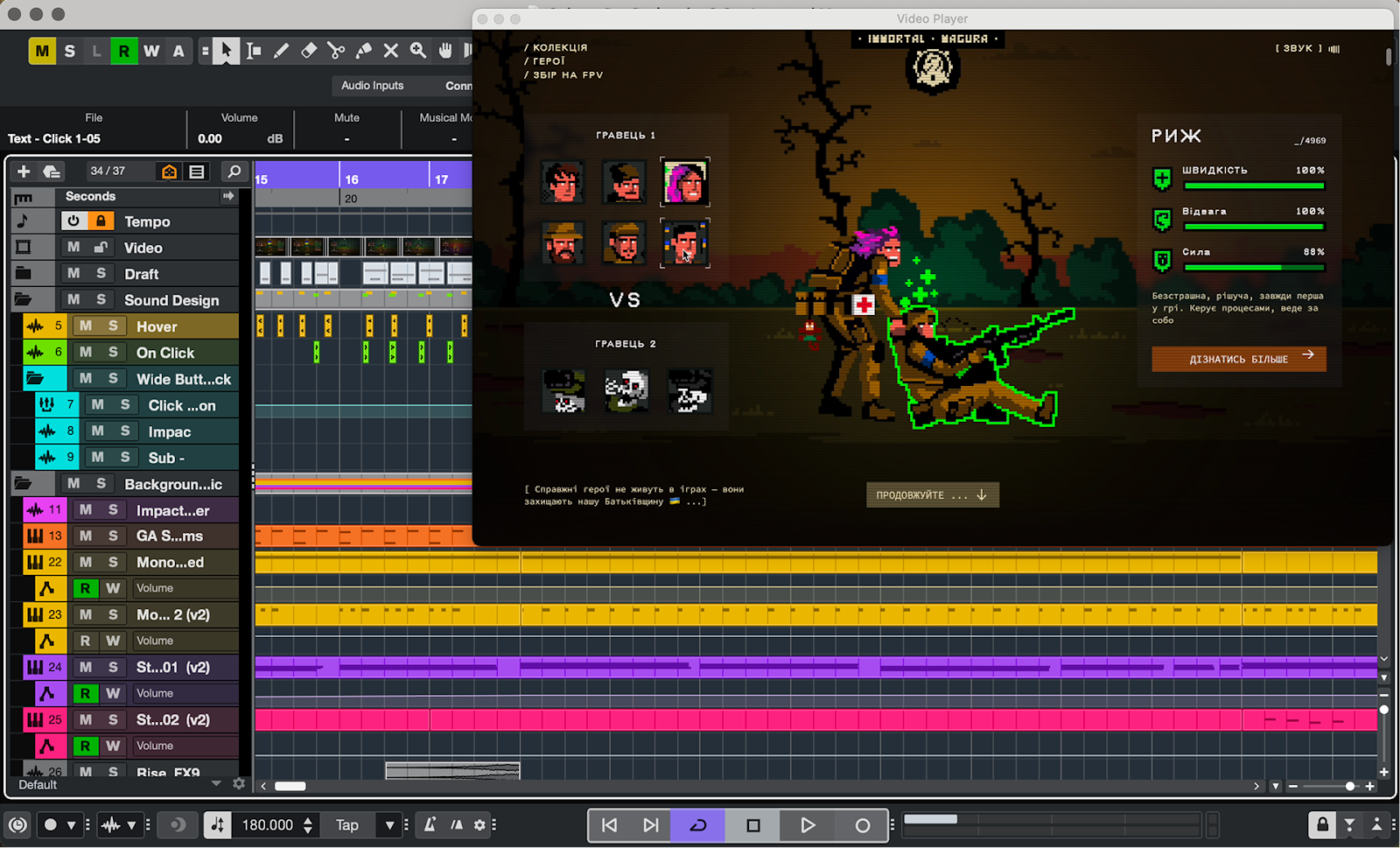This screenshot has width=1400, height=848.
Task: Toggle mute on the Hover track
Action: (x=86, y=326)
